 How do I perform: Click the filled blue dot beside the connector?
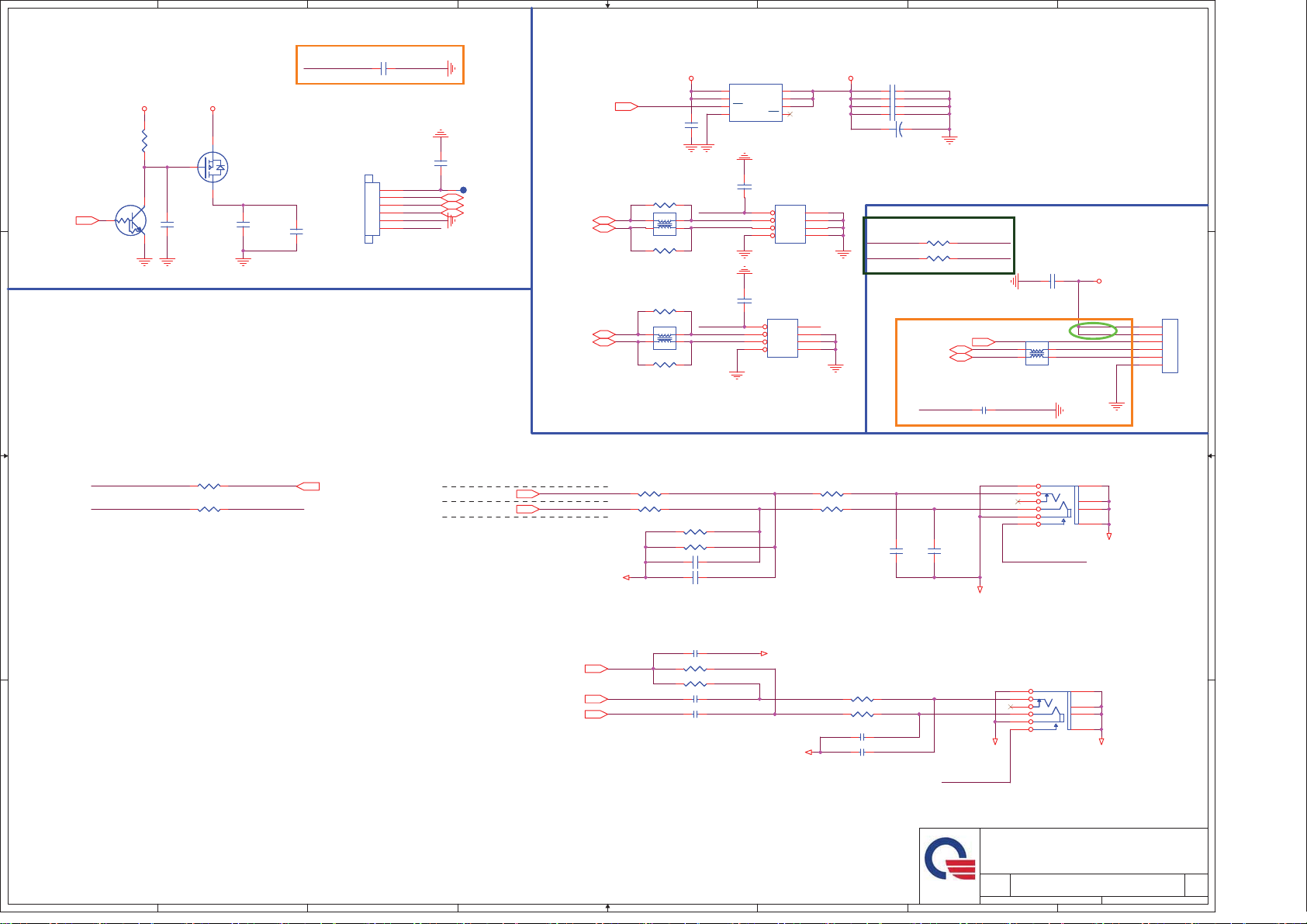[463, 190]
